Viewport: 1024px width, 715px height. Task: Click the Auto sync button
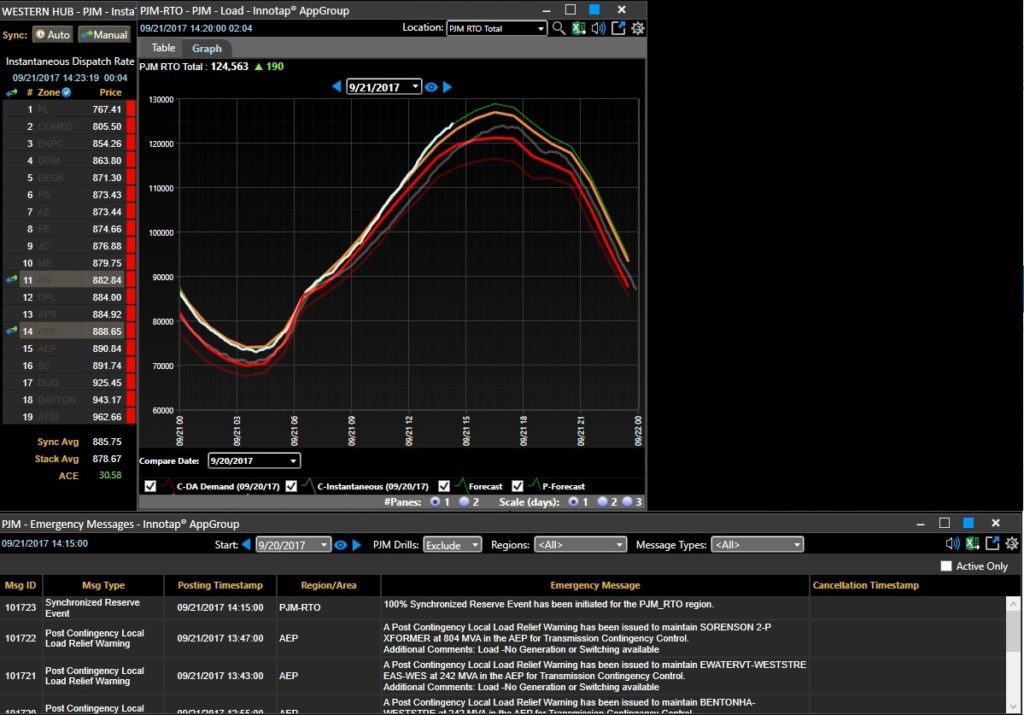(52, 35)
